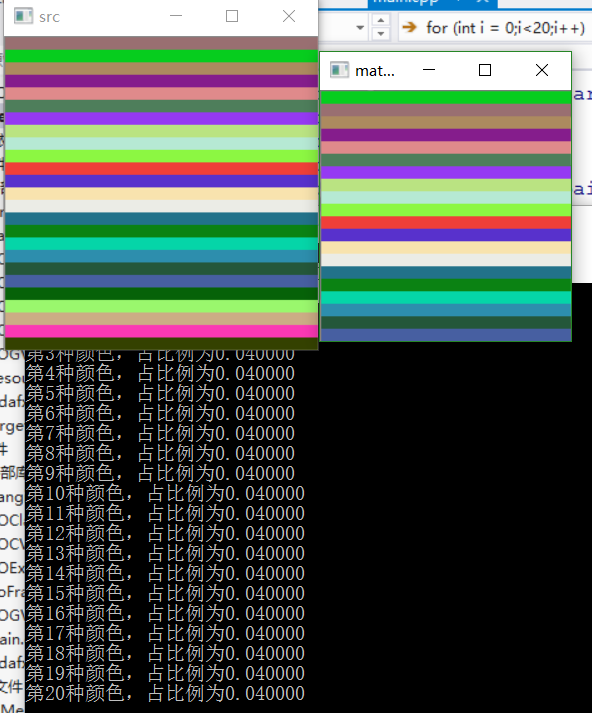Click the mat... window title text

pyautogui.click(x=375, y=71)
